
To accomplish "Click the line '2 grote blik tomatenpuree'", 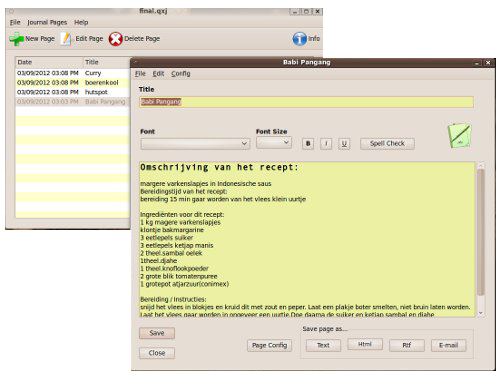I will coord(179,276).
